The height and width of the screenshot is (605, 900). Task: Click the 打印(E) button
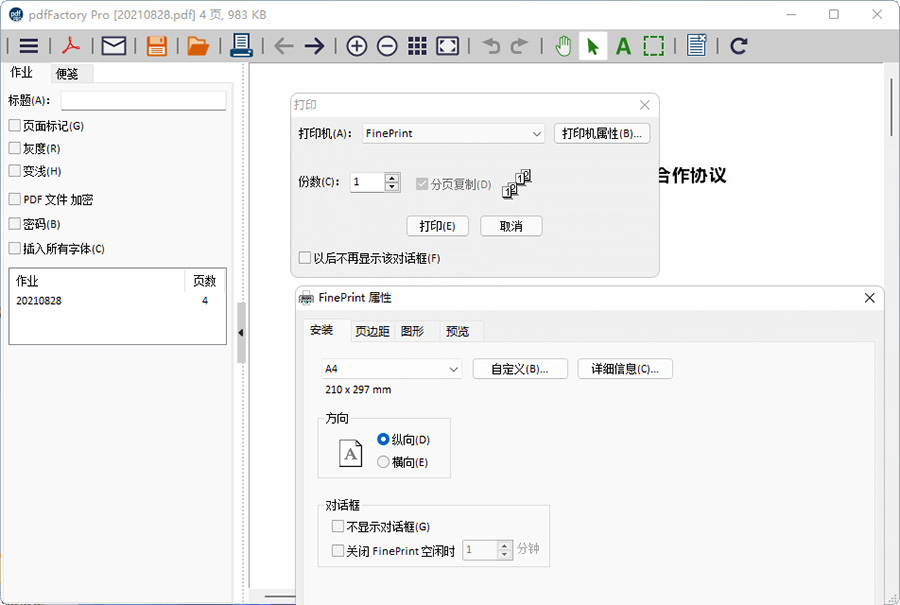click(x=437, y=226)
